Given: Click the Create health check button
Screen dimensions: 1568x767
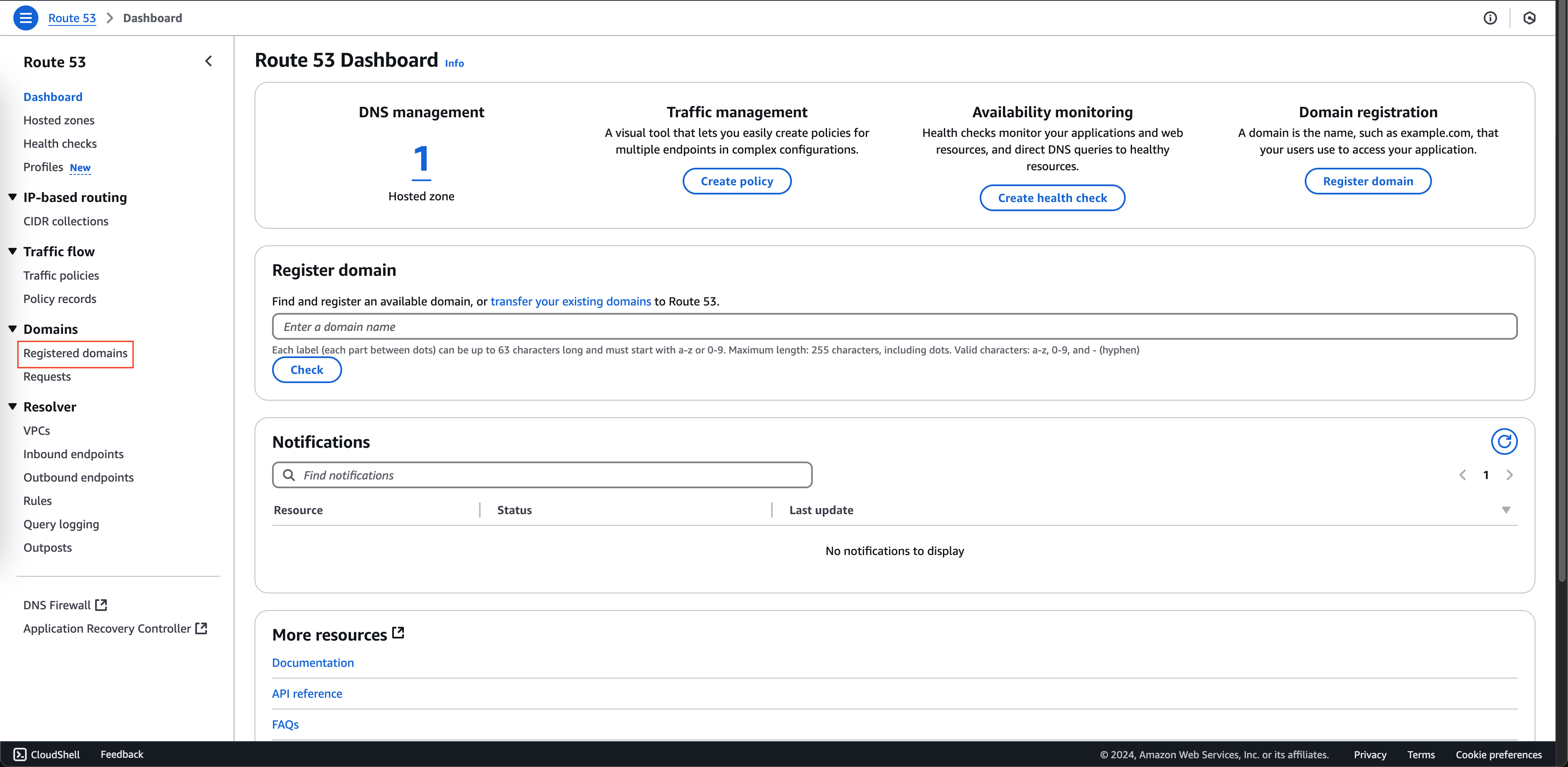Looking at the screenshot, I should [1052, 198].
